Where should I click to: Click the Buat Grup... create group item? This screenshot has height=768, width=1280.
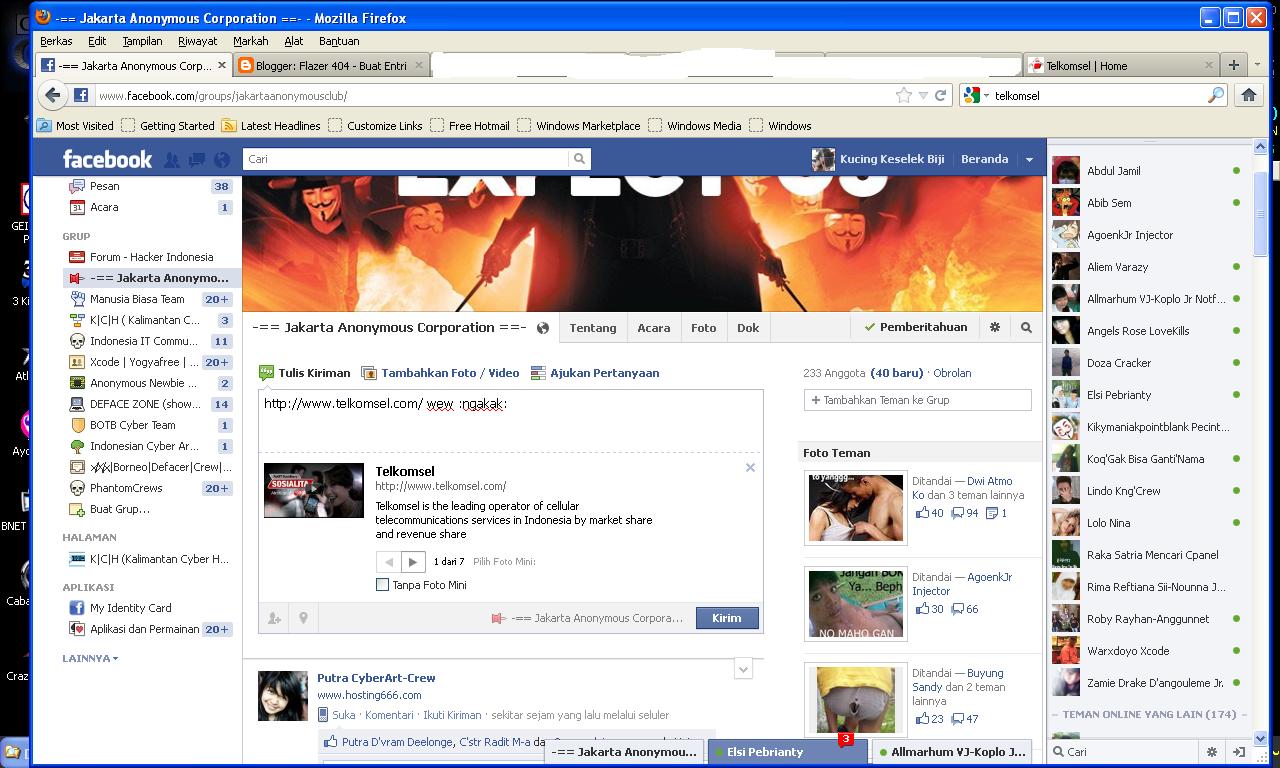coord(108,509)
